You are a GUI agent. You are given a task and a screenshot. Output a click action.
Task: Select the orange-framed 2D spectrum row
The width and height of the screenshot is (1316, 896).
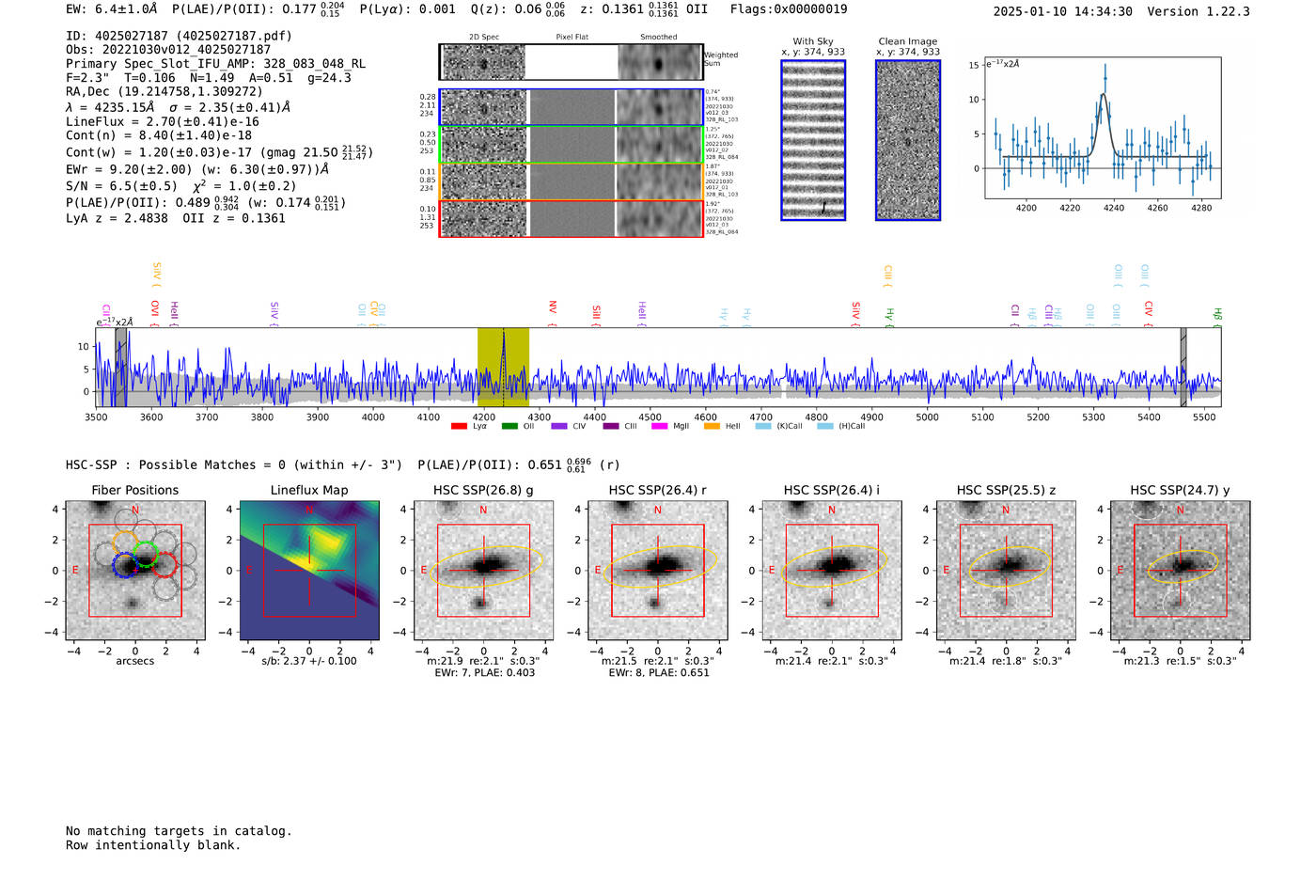click(x=572, y=181)
